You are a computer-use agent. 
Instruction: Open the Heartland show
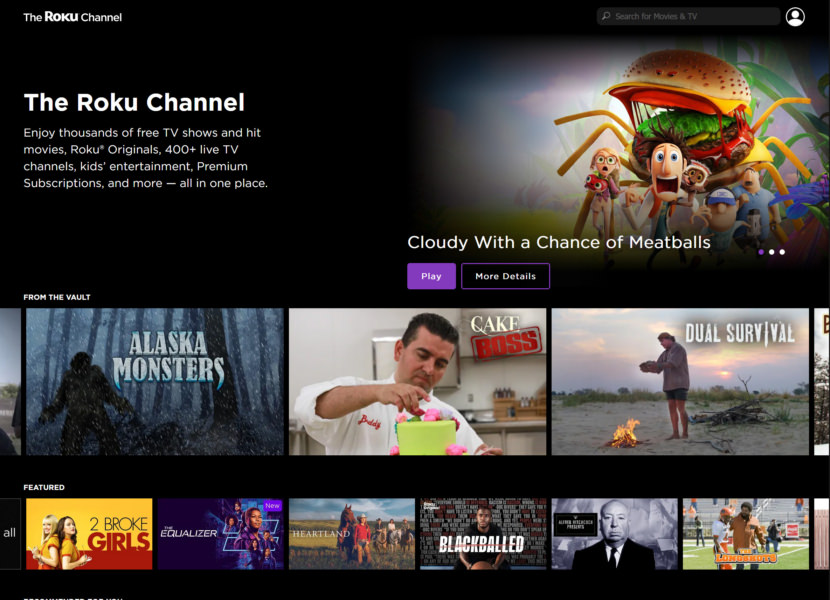tap(352, 533)
